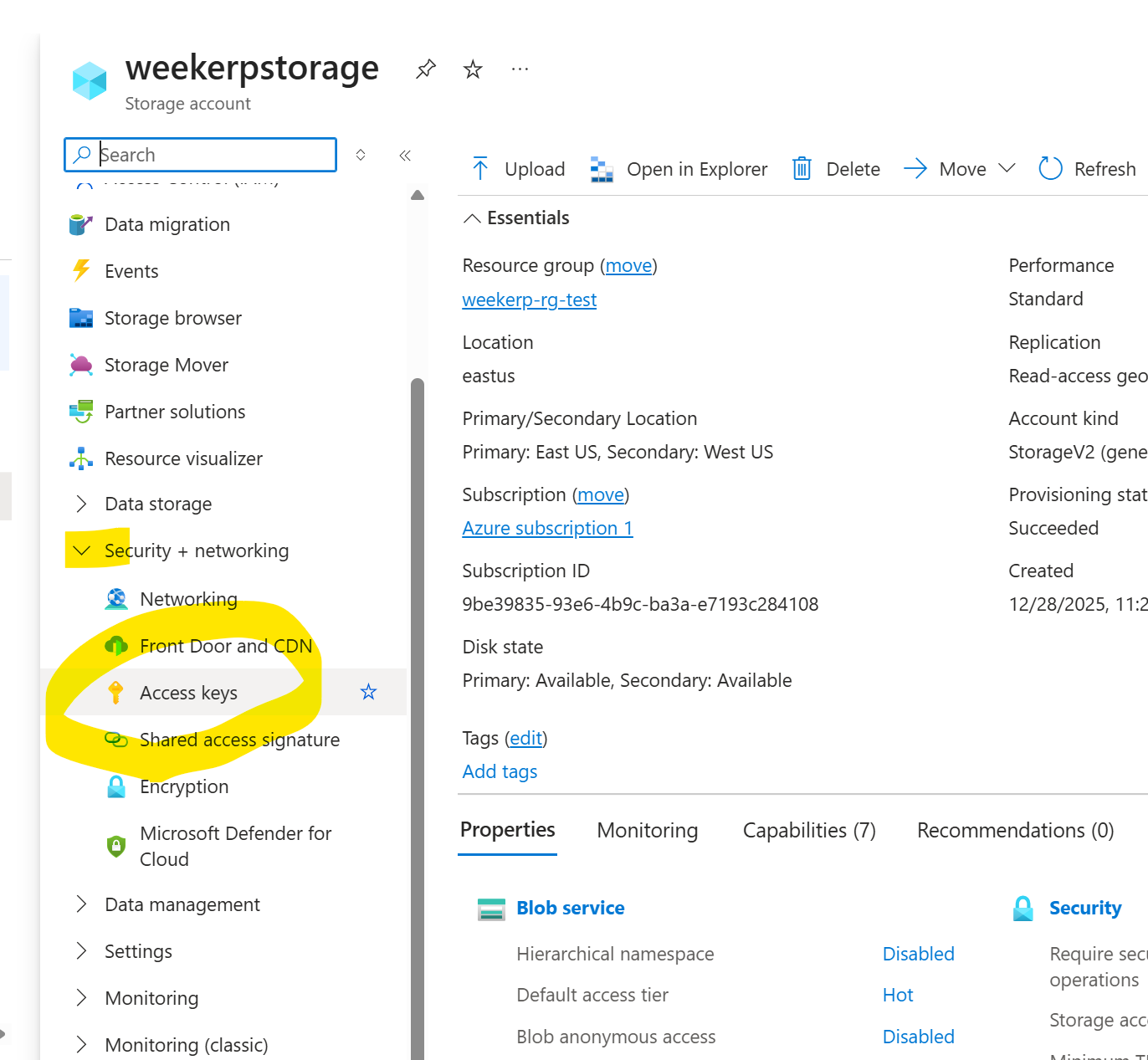Collapse Security + networking section
The image size is (1148, 1060).
pyautogui.click(x=82, y=550)
